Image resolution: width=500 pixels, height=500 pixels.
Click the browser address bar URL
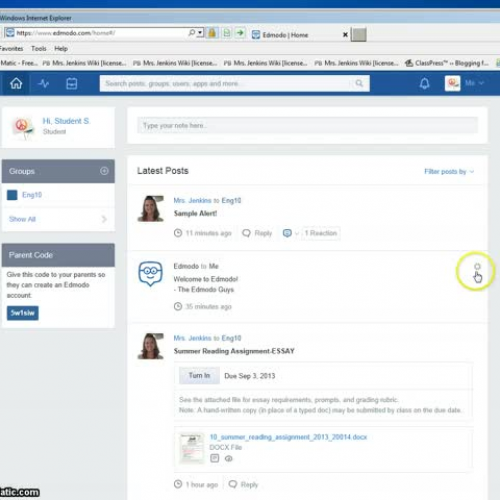click(x=66, y=33)
